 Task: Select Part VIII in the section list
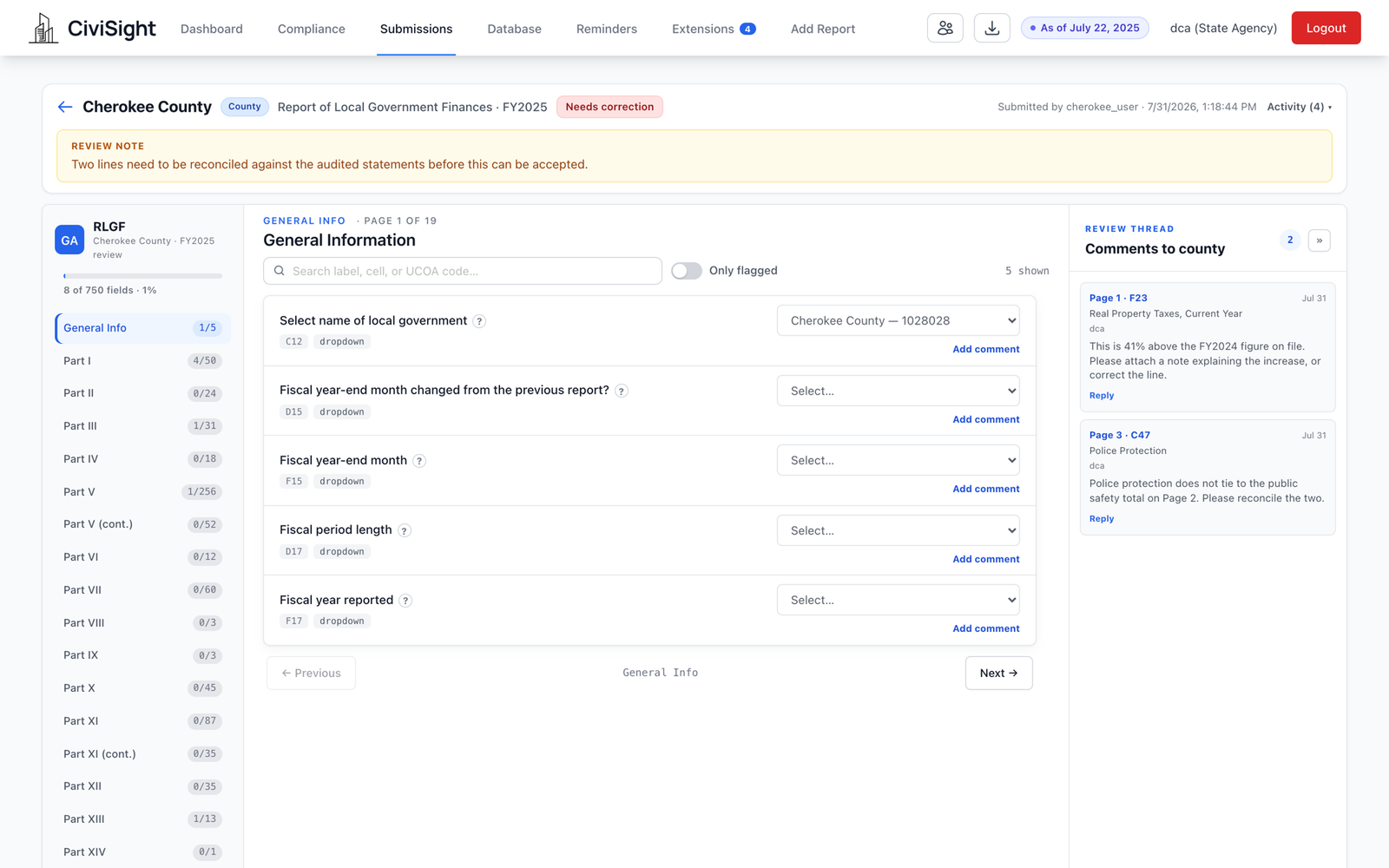tap(142, 623)
